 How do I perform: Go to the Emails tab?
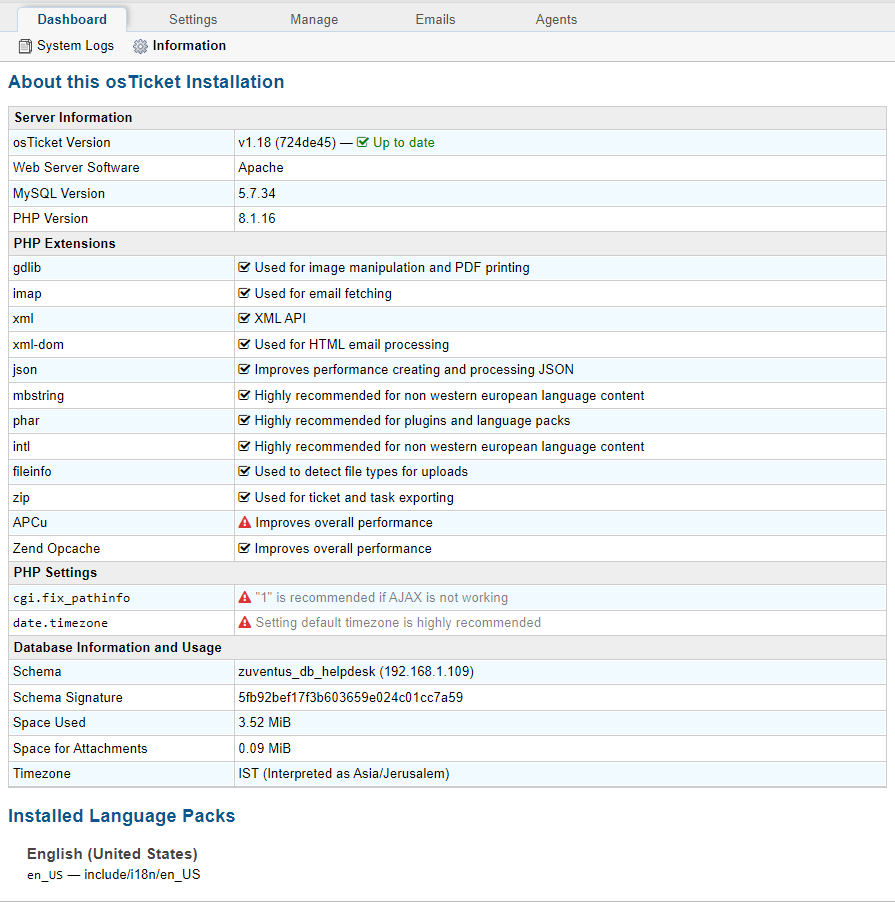(435, 20)
